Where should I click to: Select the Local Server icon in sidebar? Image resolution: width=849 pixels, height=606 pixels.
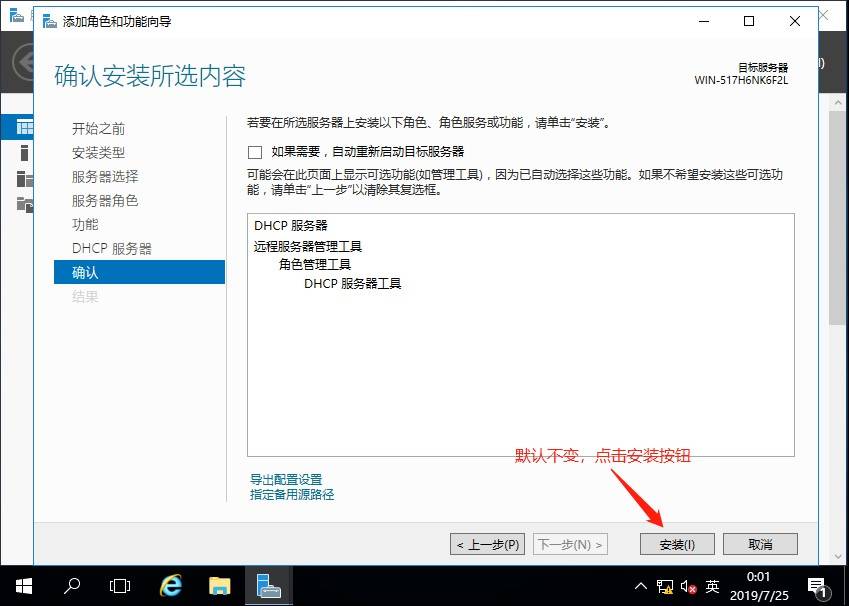pyautogui.click(x=24, y=153)
